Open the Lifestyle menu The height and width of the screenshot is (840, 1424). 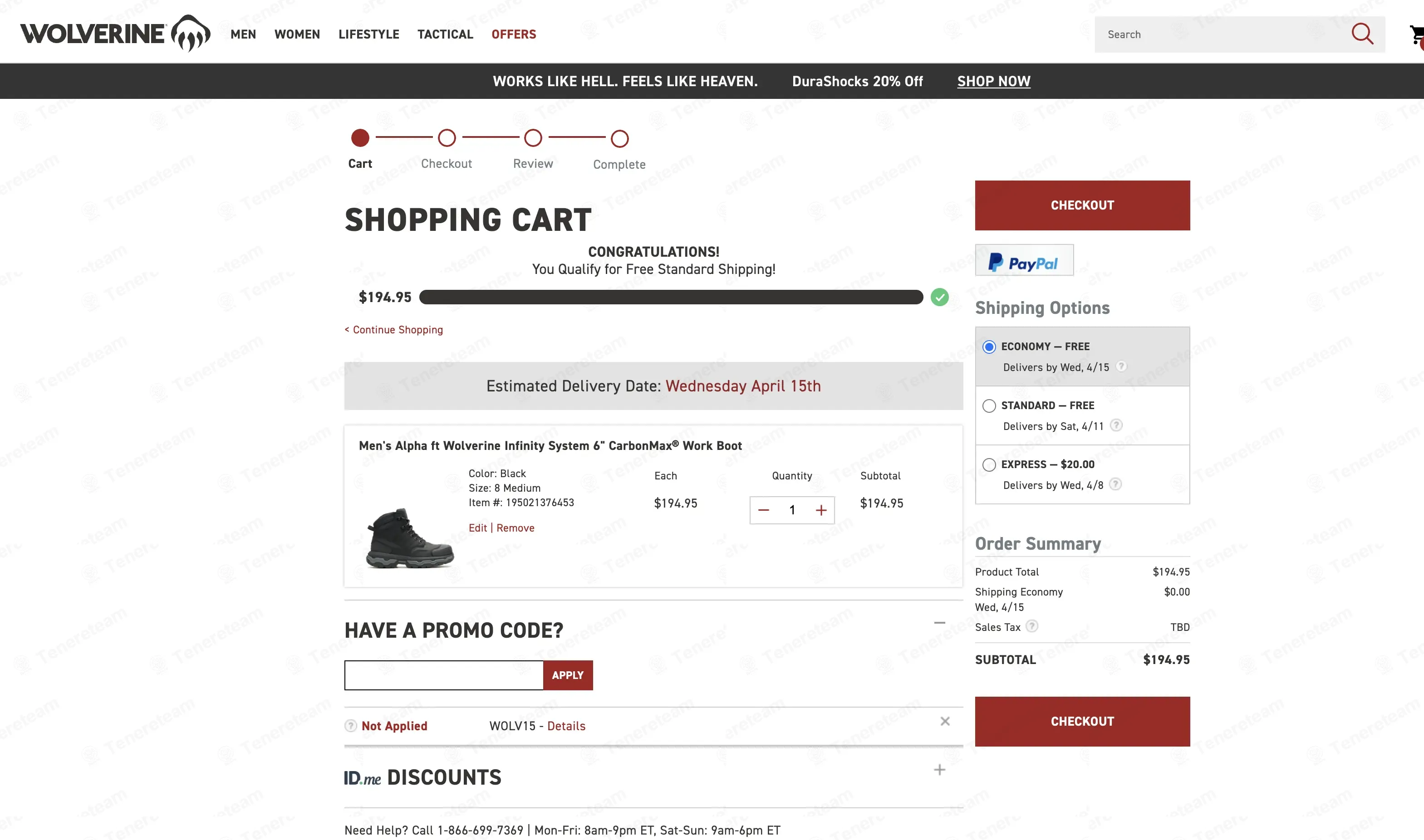coord(368,34)
